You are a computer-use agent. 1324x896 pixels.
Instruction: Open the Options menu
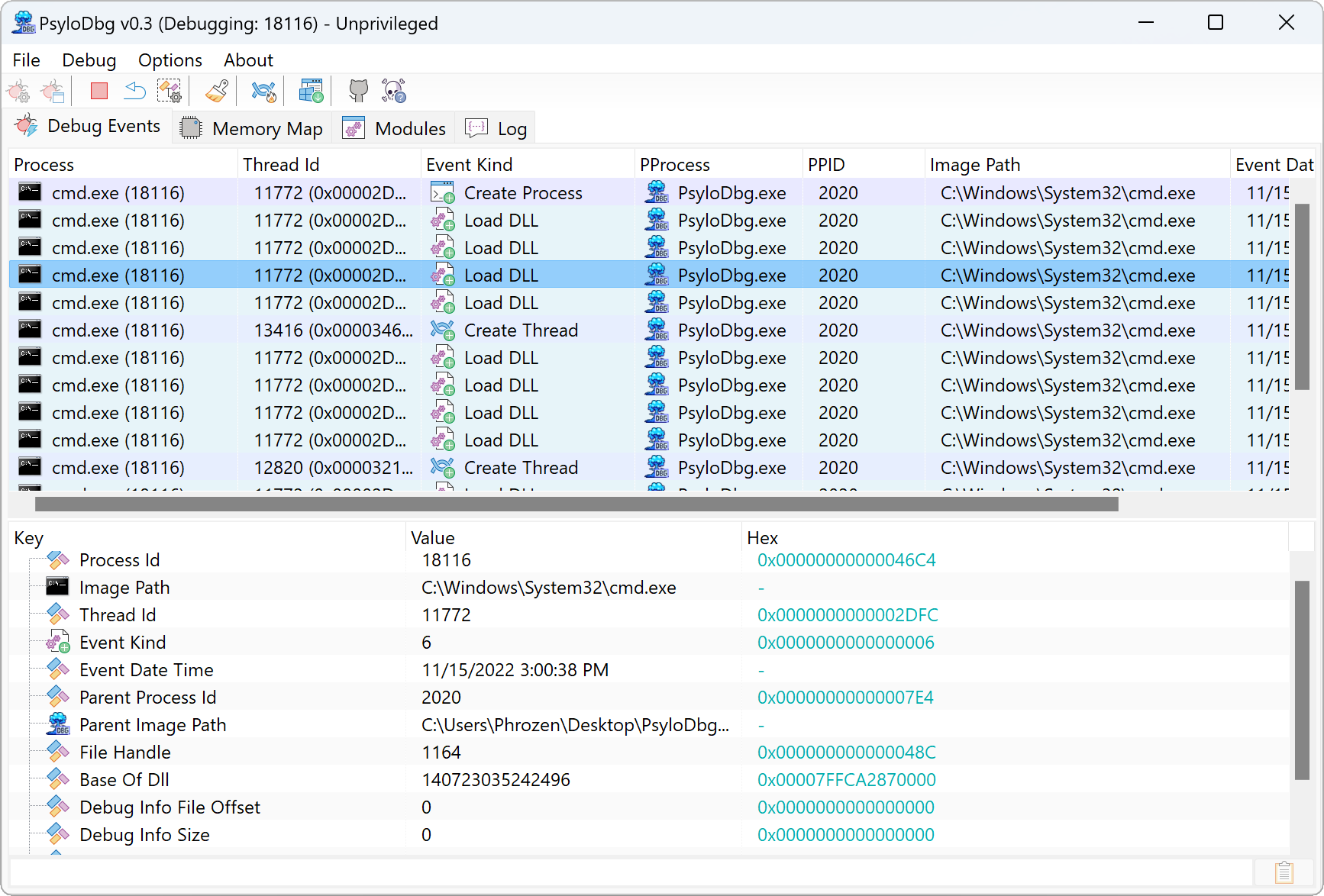click(170, 60)
